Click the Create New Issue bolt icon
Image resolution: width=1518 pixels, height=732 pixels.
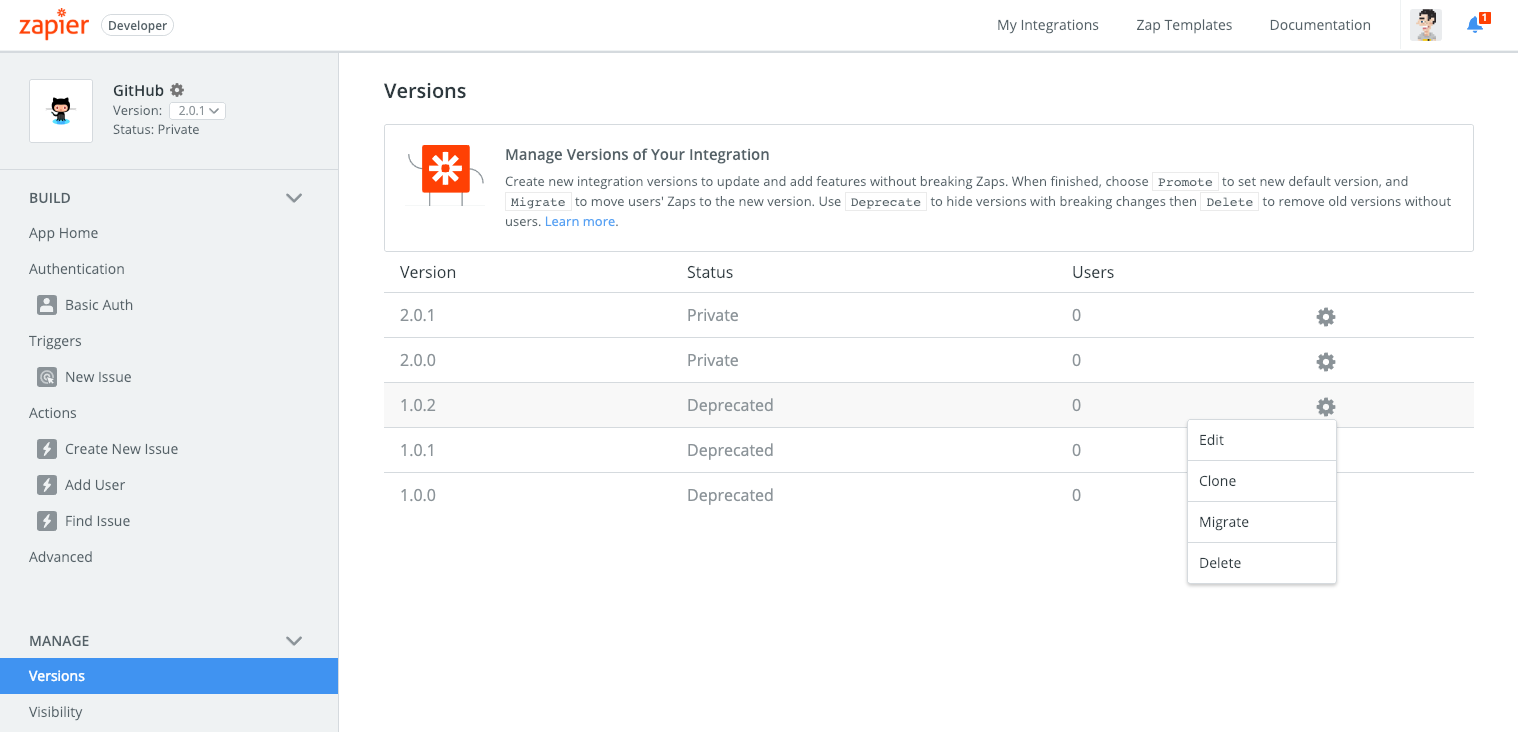click(47, 449)
